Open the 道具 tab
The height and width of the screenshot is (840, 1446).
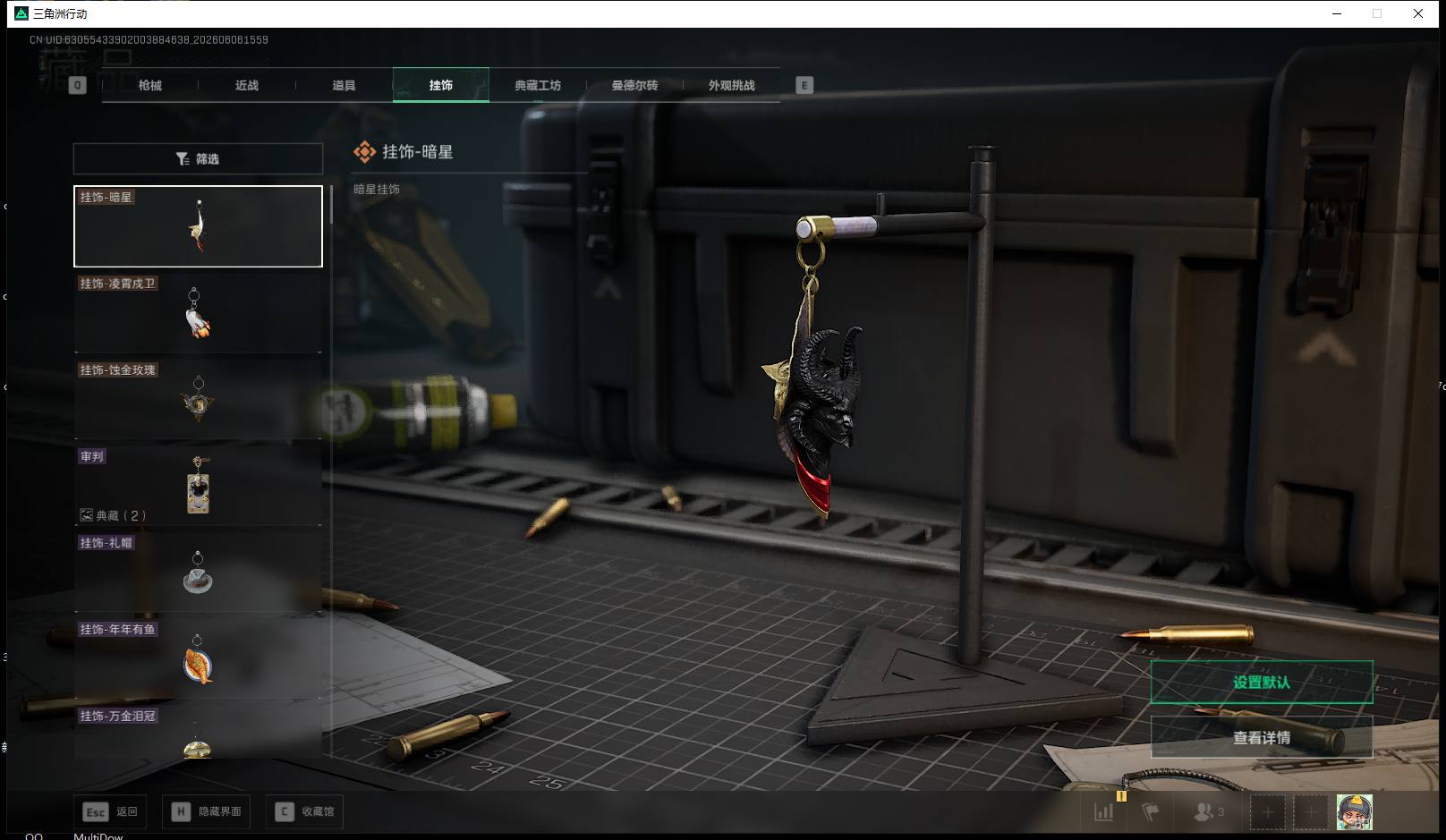(x=344, y=85)
